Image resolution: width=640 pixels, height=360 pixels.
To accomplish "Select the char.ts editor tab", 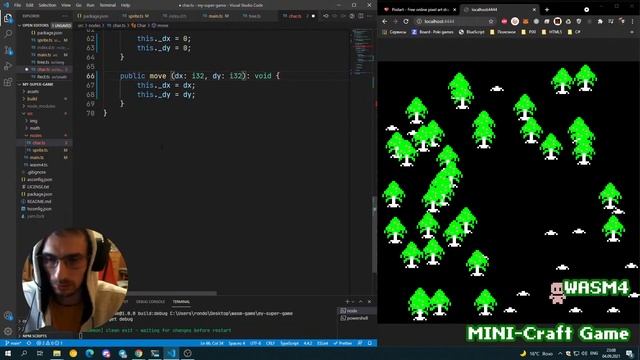I will (295, 16).
